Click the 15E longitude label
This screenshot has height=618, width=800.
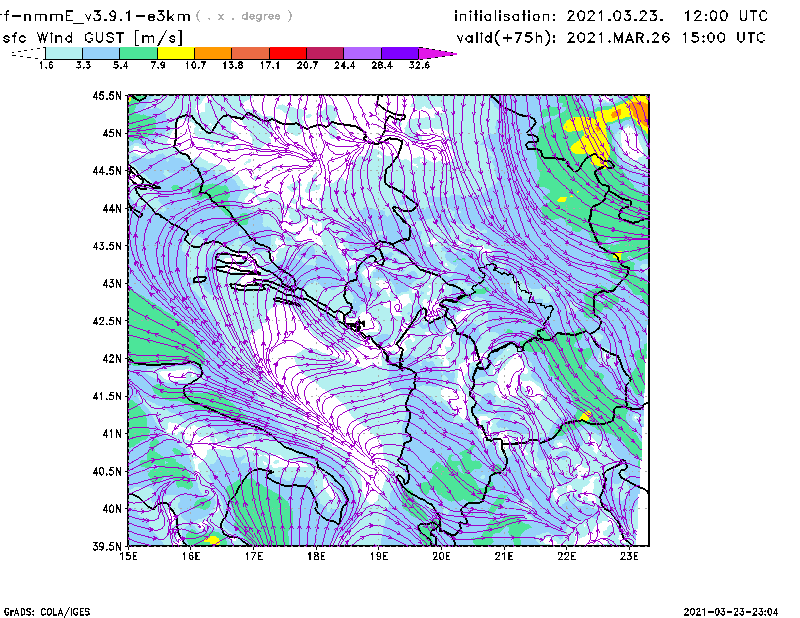128,556
